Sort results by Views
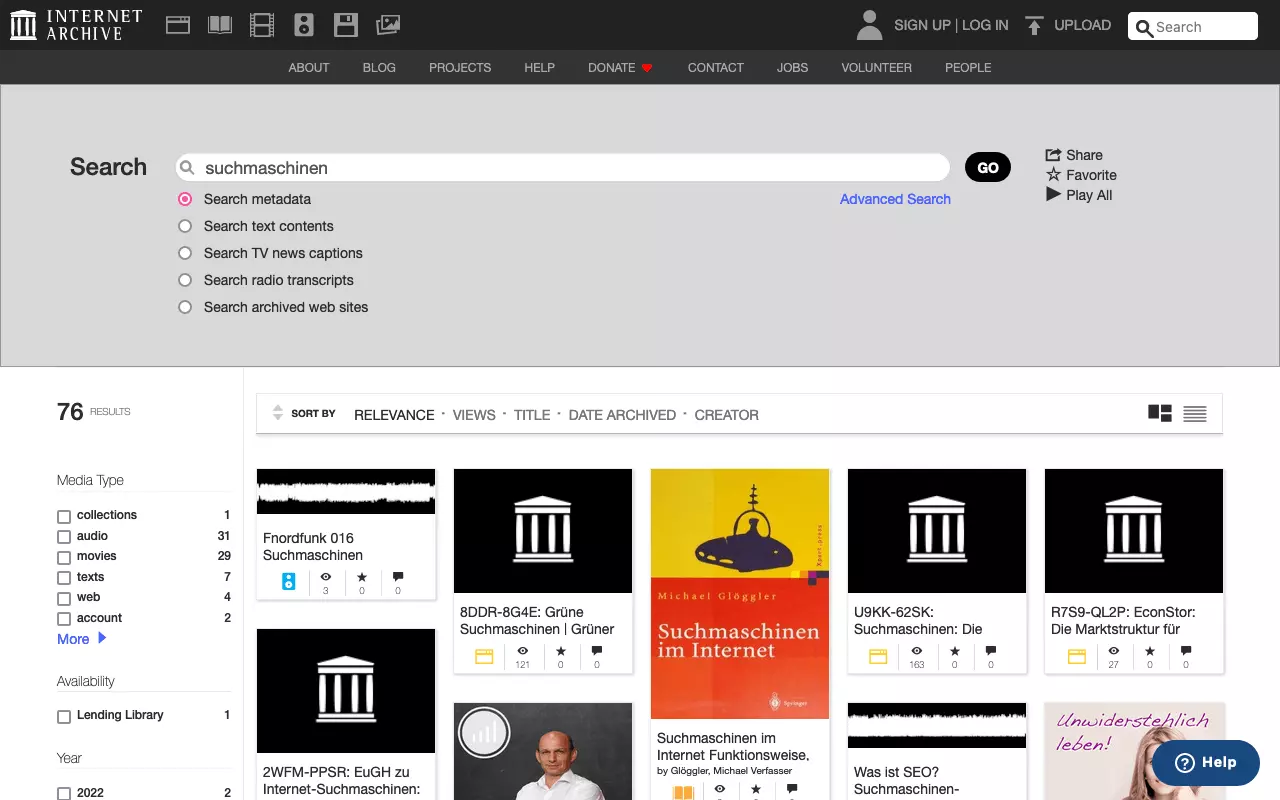Viewport: 1280px width, 800px height. (x=474, y=415)
